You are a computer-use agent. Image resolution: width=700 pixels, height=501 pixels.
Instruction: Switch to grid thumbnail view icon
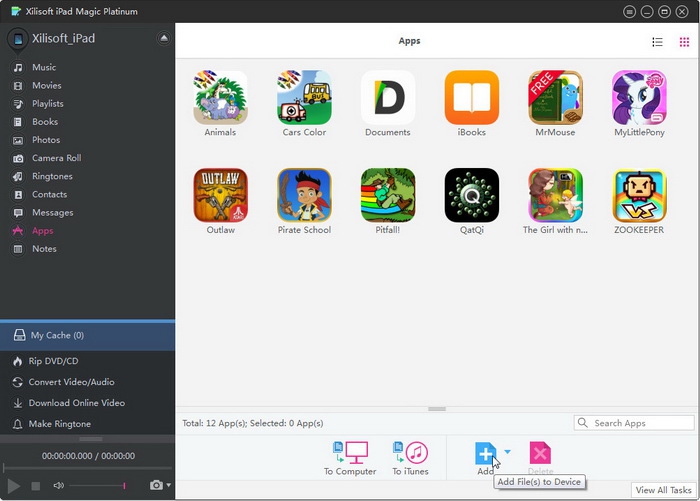[x=684, y=42]
